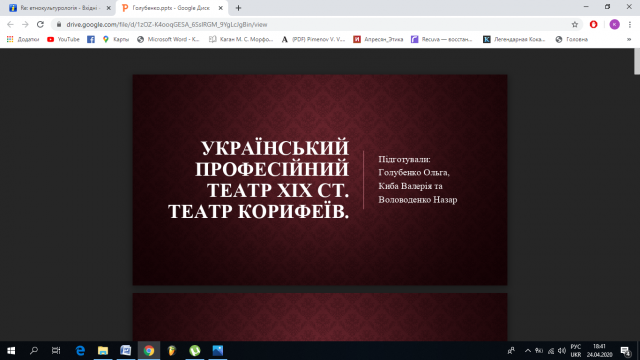
Task: Open the Chrome profile avatar
Action: coord(614,24)
